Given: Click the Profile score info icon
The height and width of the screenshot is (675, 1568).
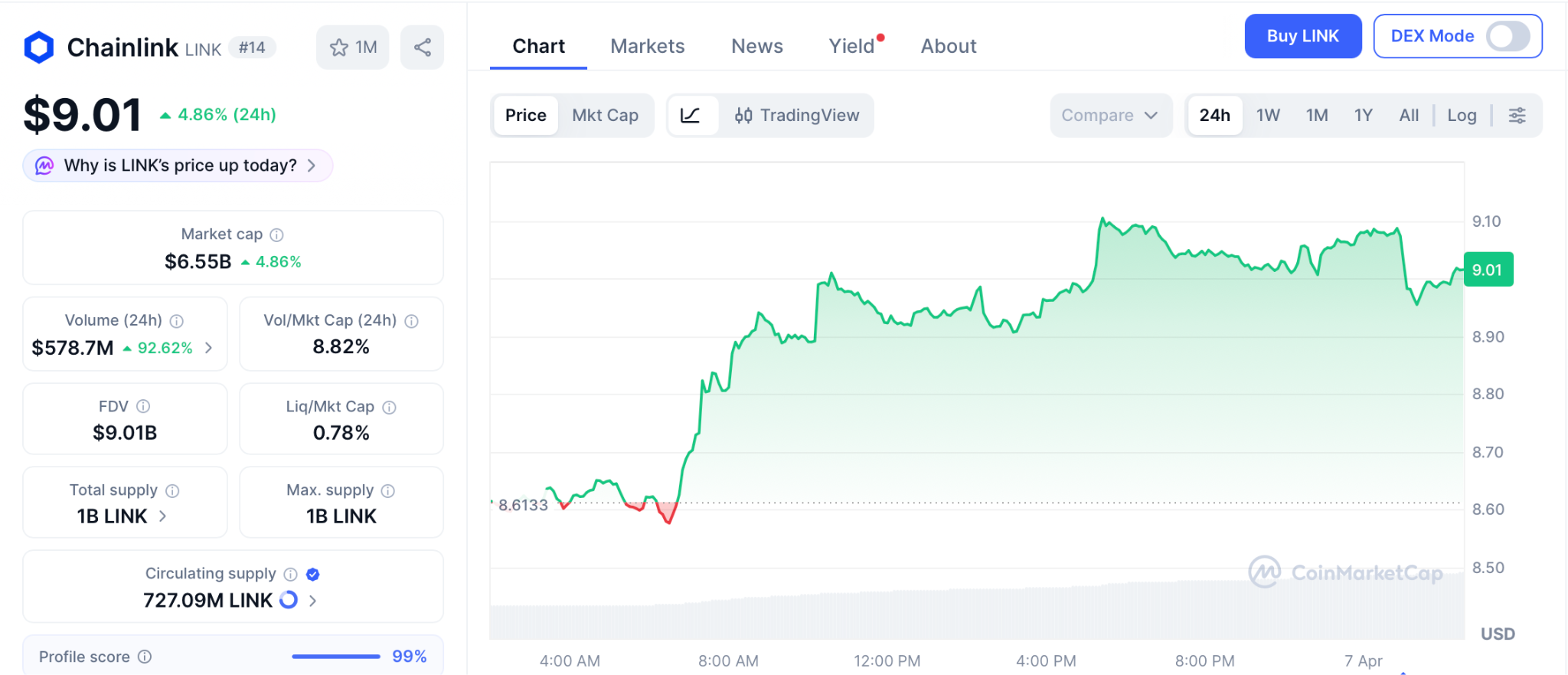Looking at the screenshot, I should 145,657.
